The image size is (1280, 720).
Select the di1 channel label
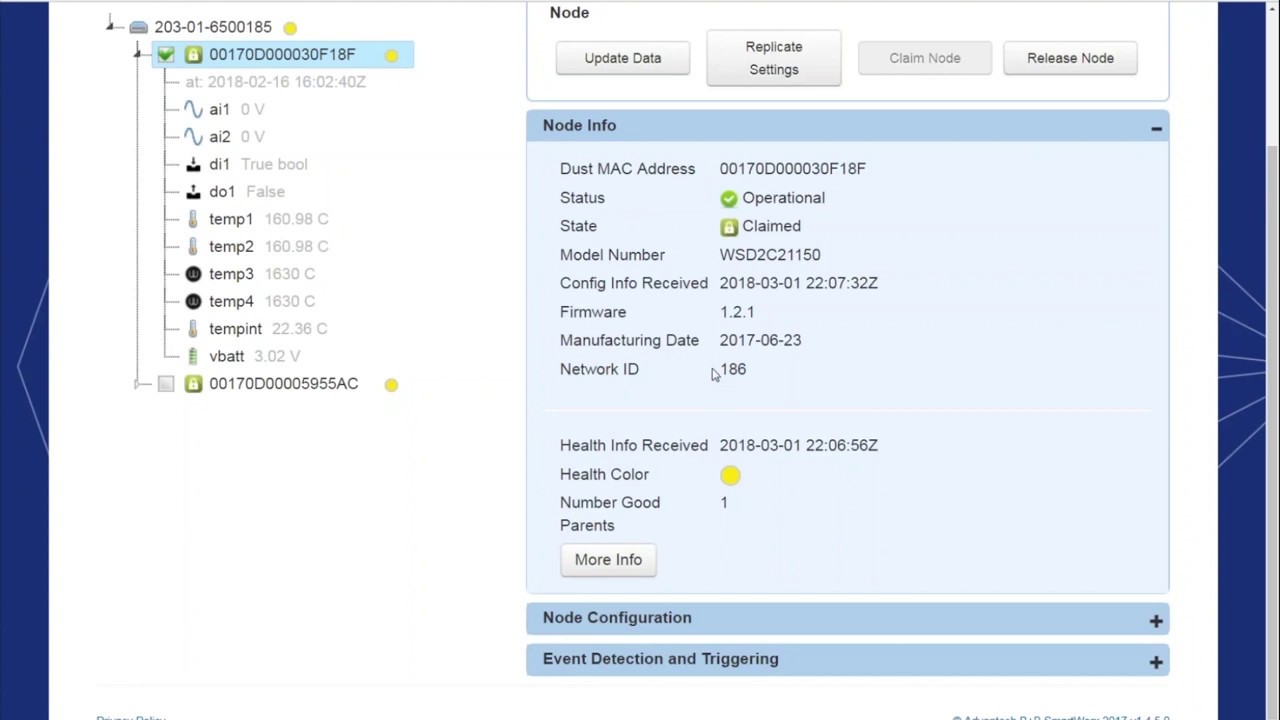[219, 164]
